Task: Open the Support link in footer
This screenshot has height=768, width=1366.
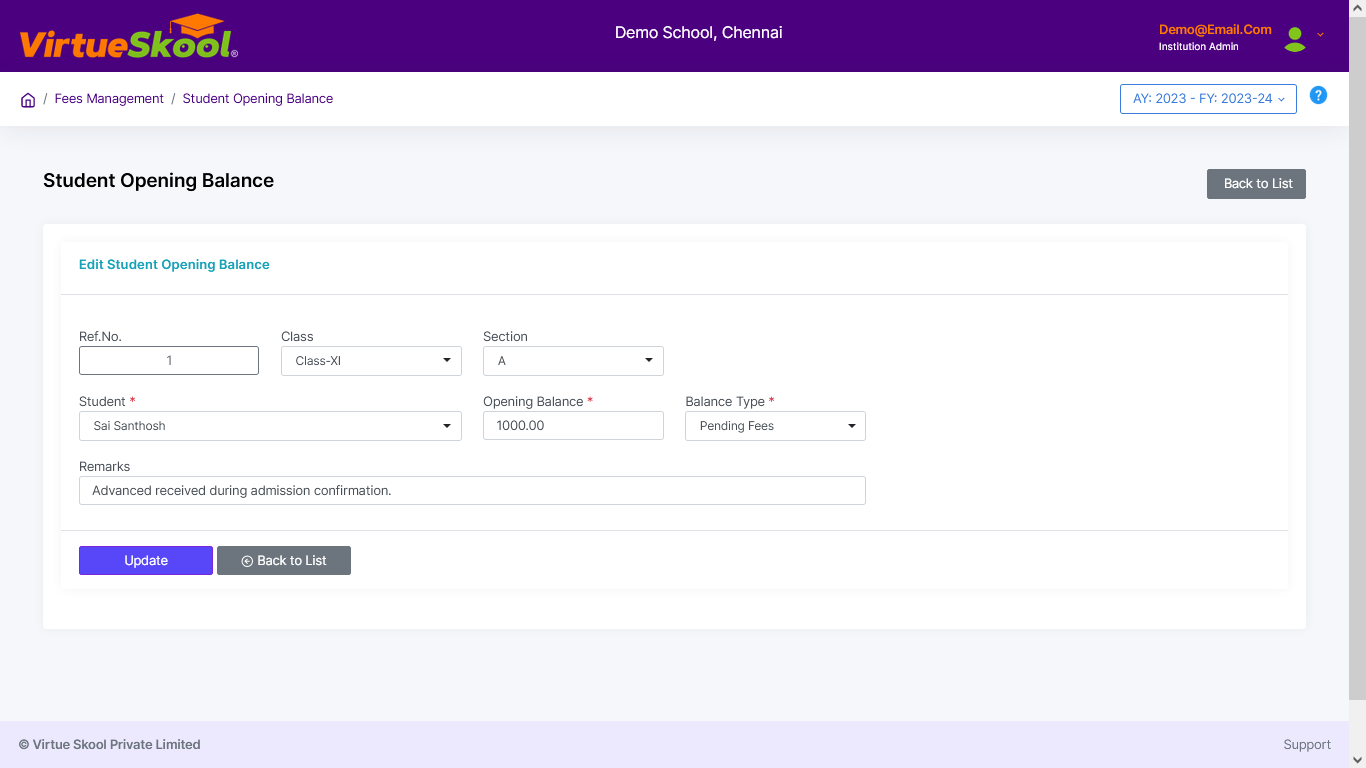Action: (x=1307, y=745)
